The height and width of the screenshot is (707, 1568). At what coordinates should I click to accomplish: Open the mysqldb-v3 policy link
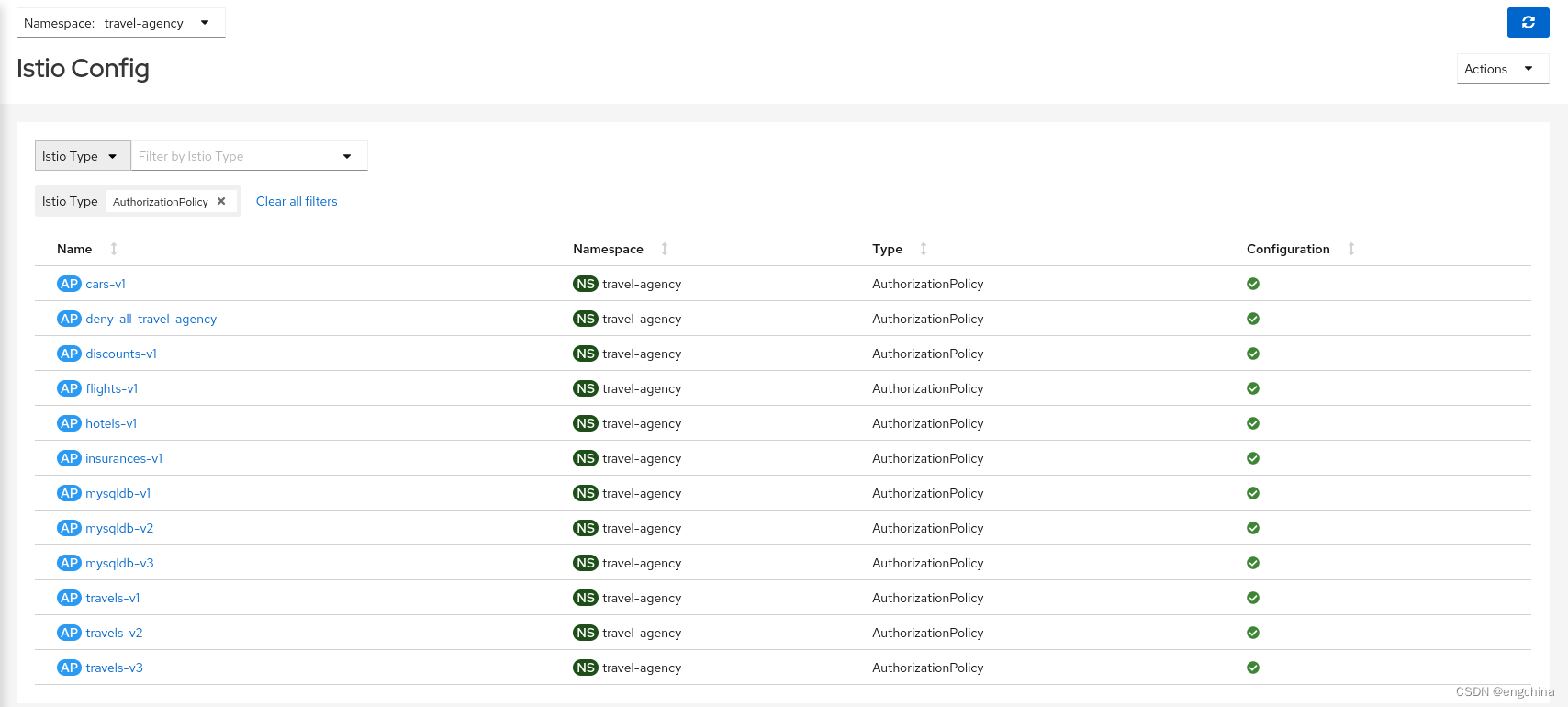[119, 563]
